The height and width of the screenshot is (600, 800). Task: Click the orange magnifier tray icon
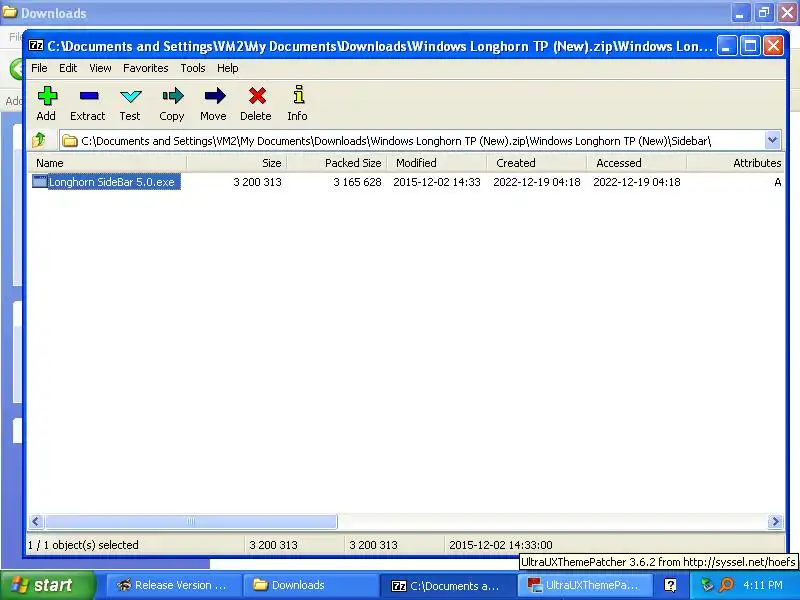pyautogui.click(x=726, y=585)
